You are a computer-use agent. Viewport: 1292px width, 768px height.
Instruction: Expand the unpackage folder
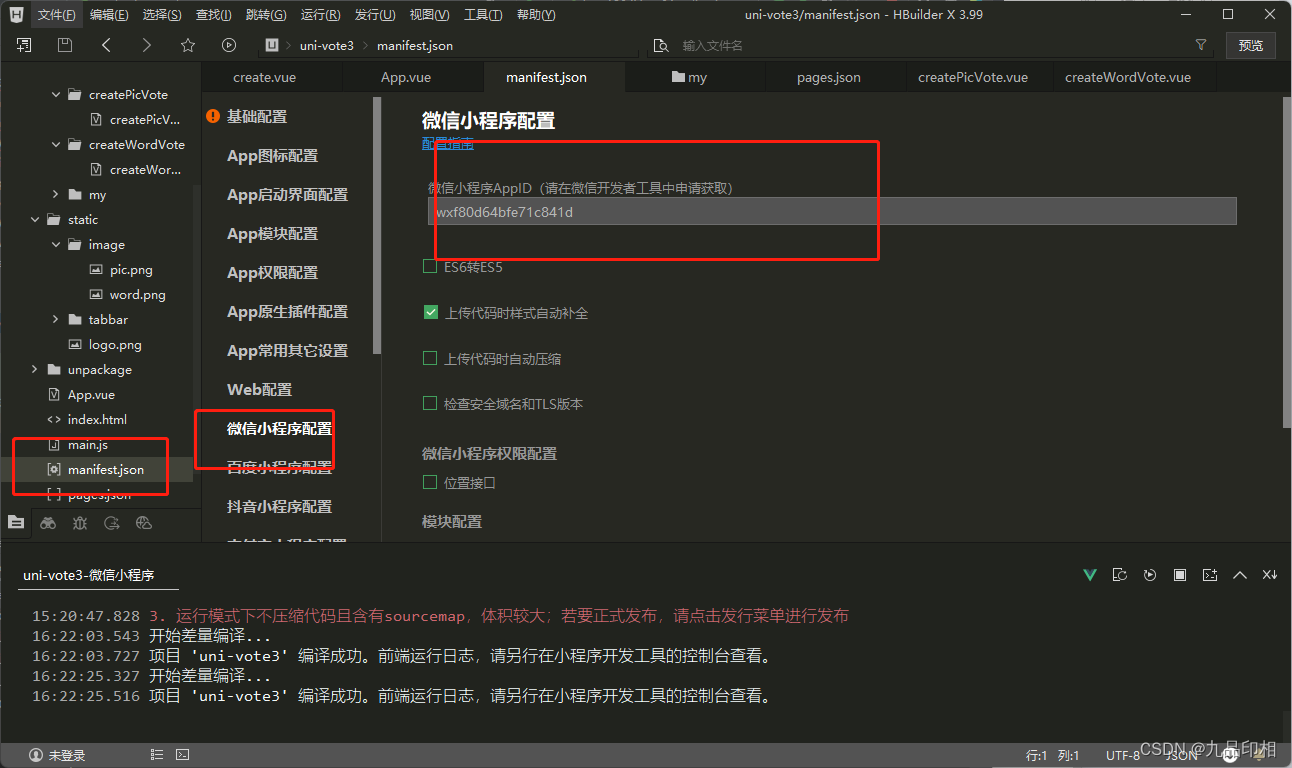pos(35,370)
